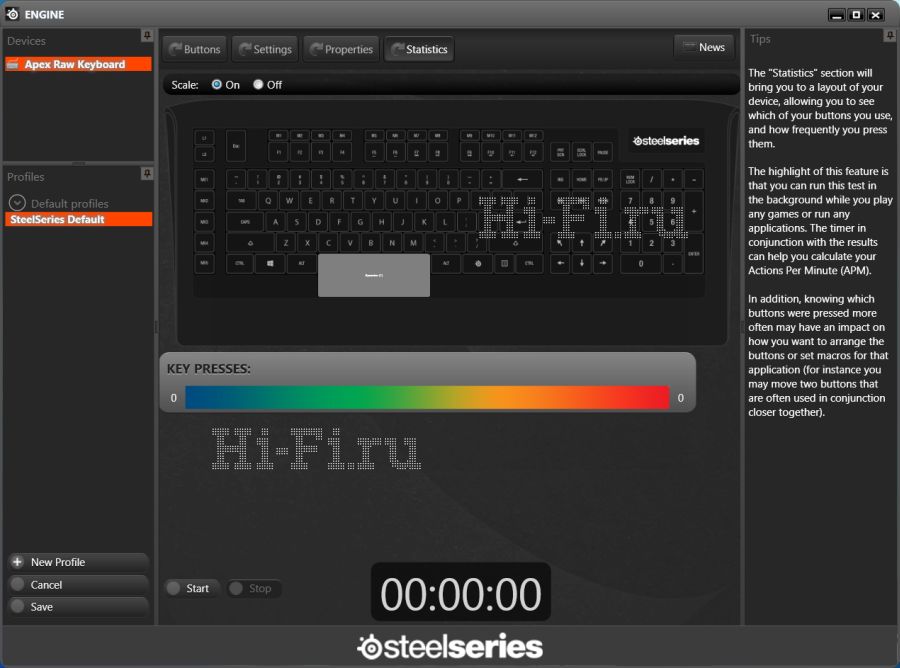Click the key presses color gradient bar
This screenshot has height=668, width=900.
(x=427, y=398)
